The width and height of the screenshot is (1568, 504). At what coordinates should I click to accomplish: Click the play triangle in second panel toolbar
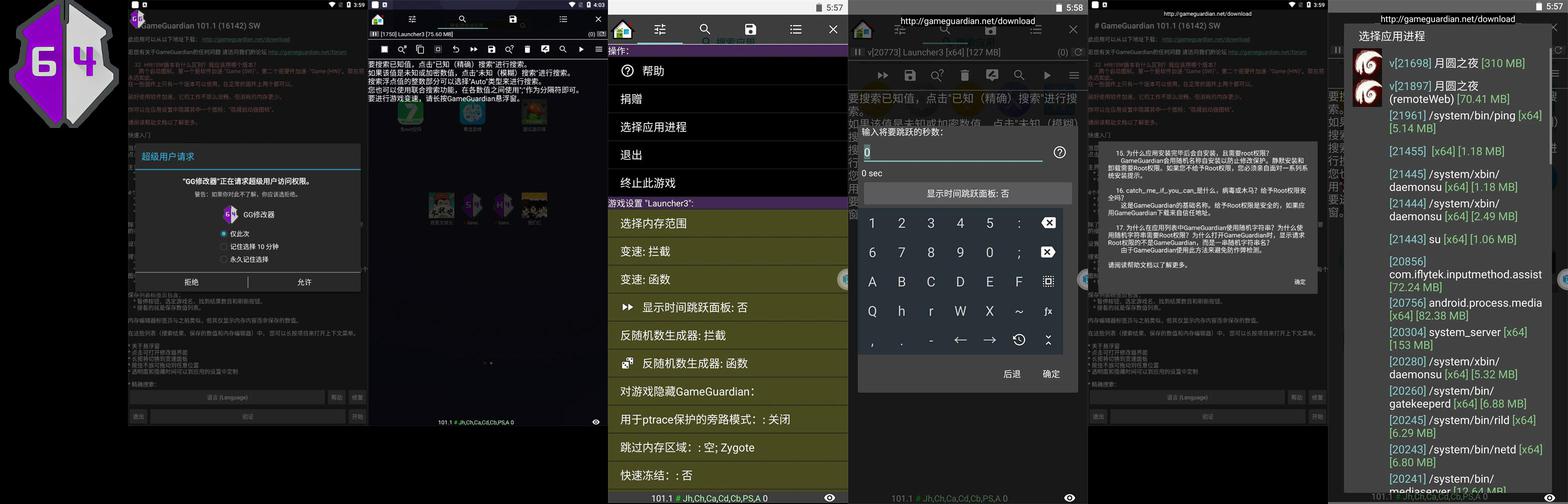[x=581, y=49]
